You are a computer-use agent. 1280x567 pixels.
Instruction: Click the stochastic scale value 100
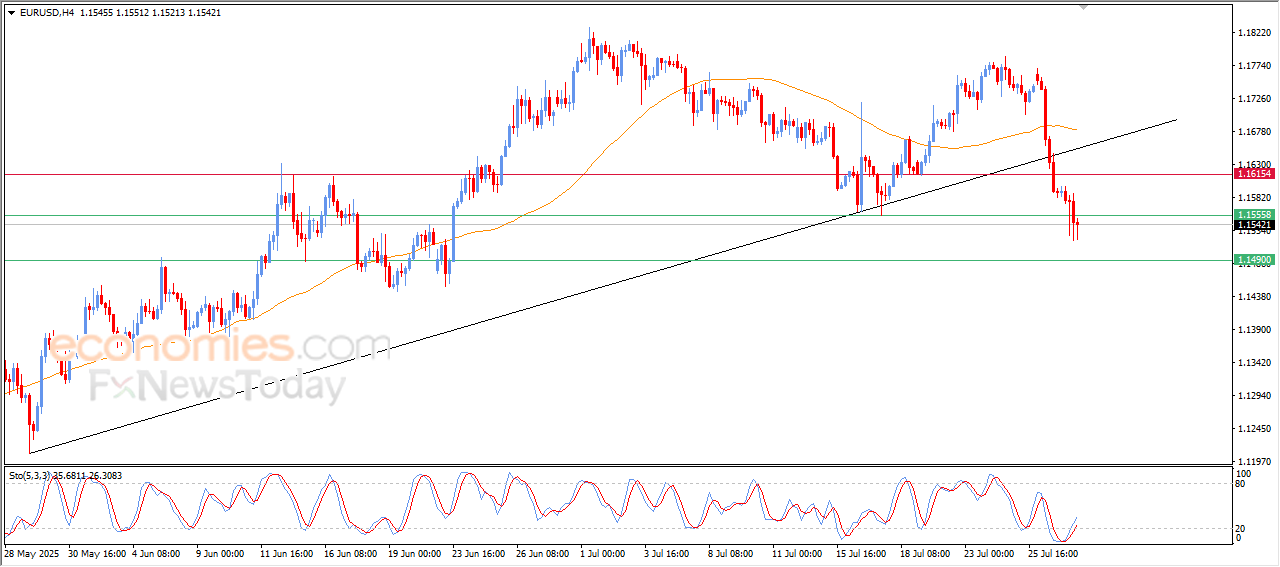1244,473
